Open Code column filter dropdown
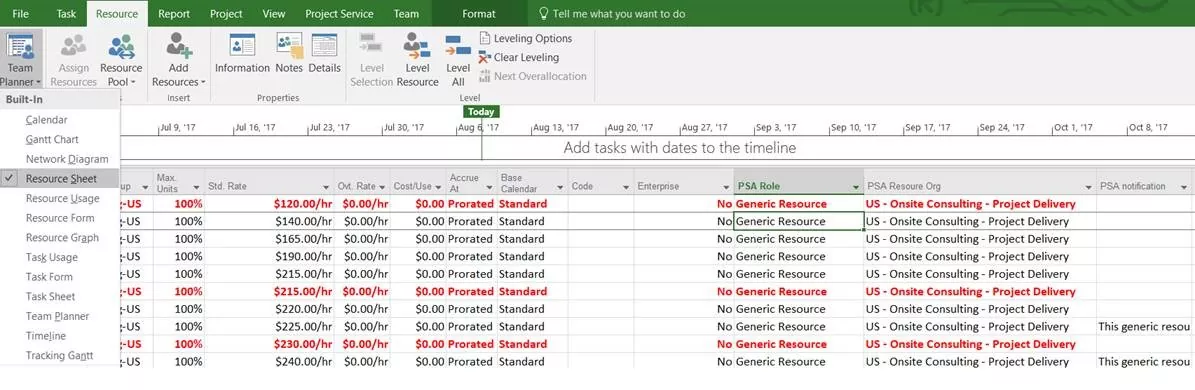The height and width of the screenshot is (390, 1195). [626, 187]
